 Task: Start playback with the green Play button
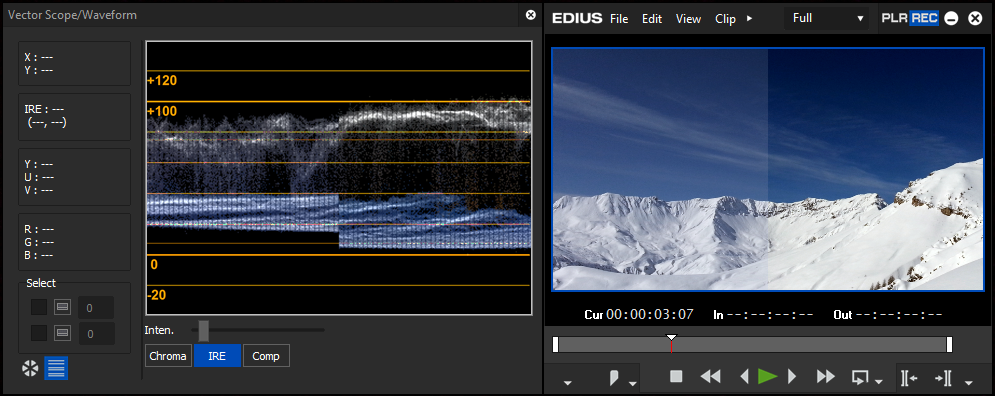click(767, 376)
